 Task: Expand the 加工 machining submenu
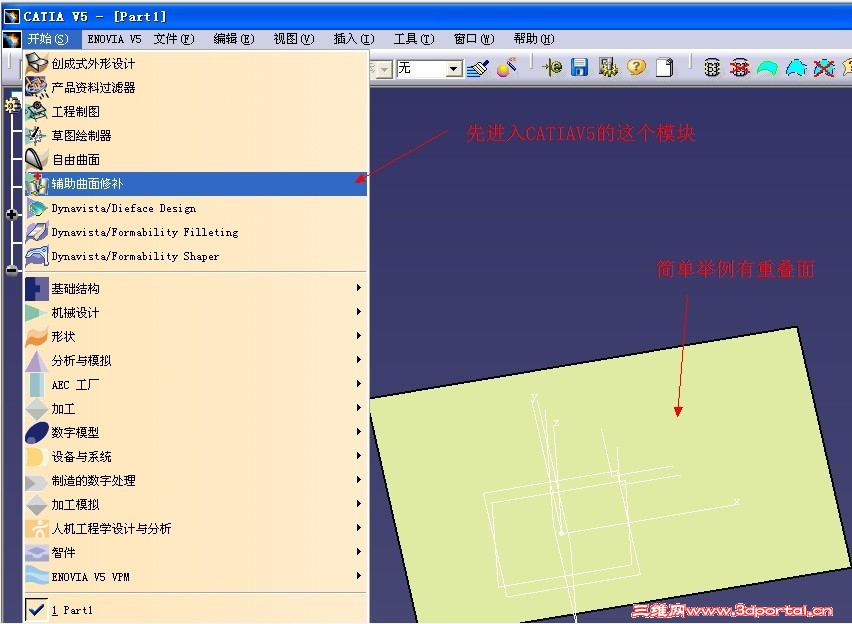[x=196, y=409]
